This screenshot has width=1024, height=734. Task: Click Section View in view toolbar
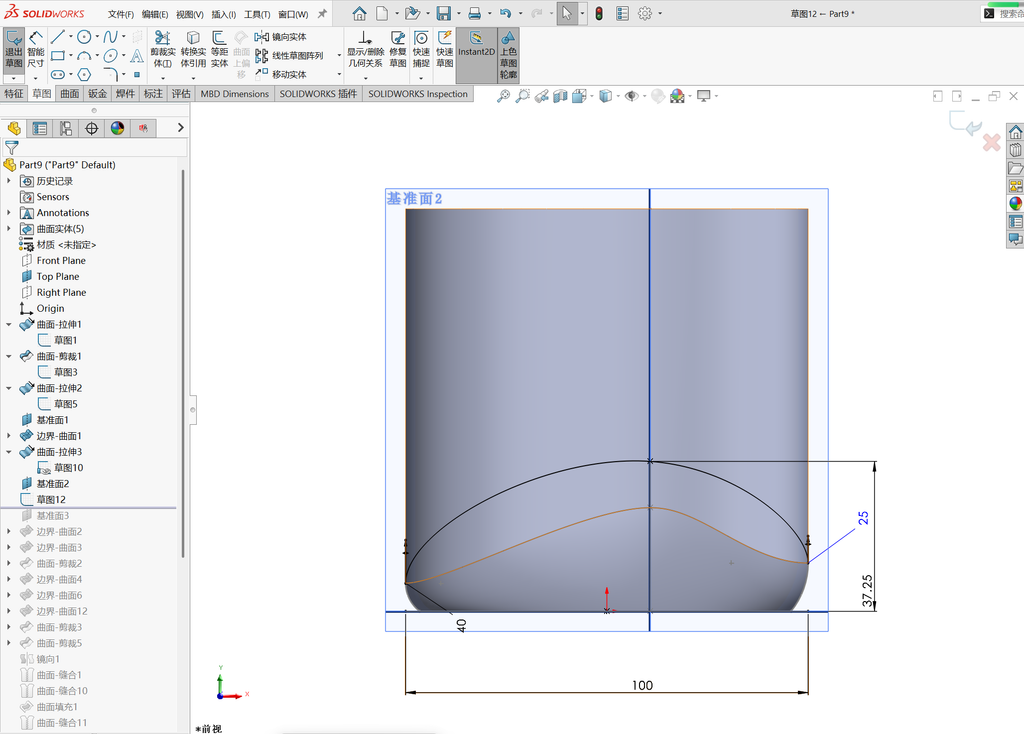[560, 96]
